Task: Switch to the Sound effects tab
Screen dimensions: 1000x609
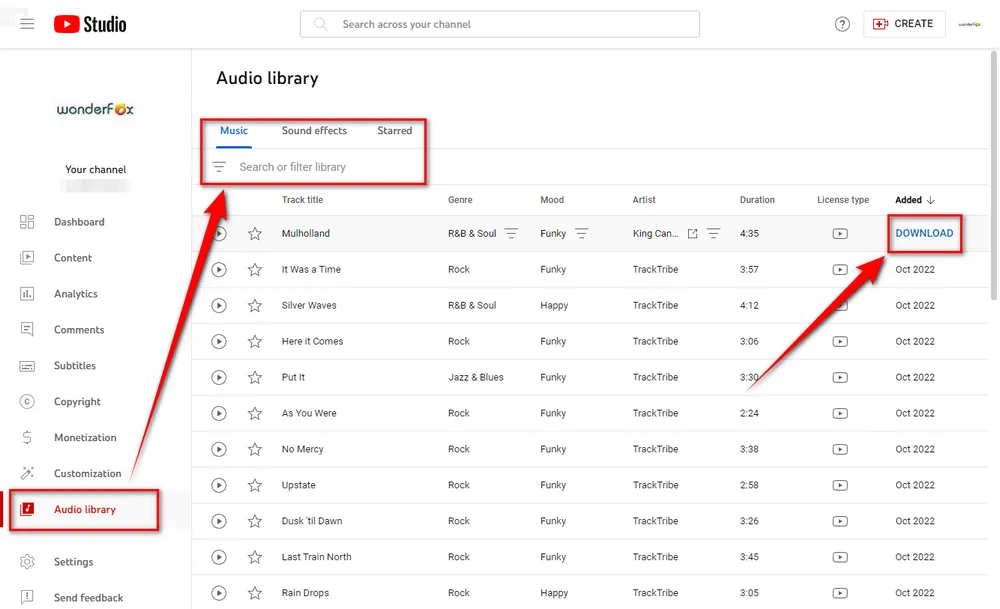Action: [x=314, y=131]
